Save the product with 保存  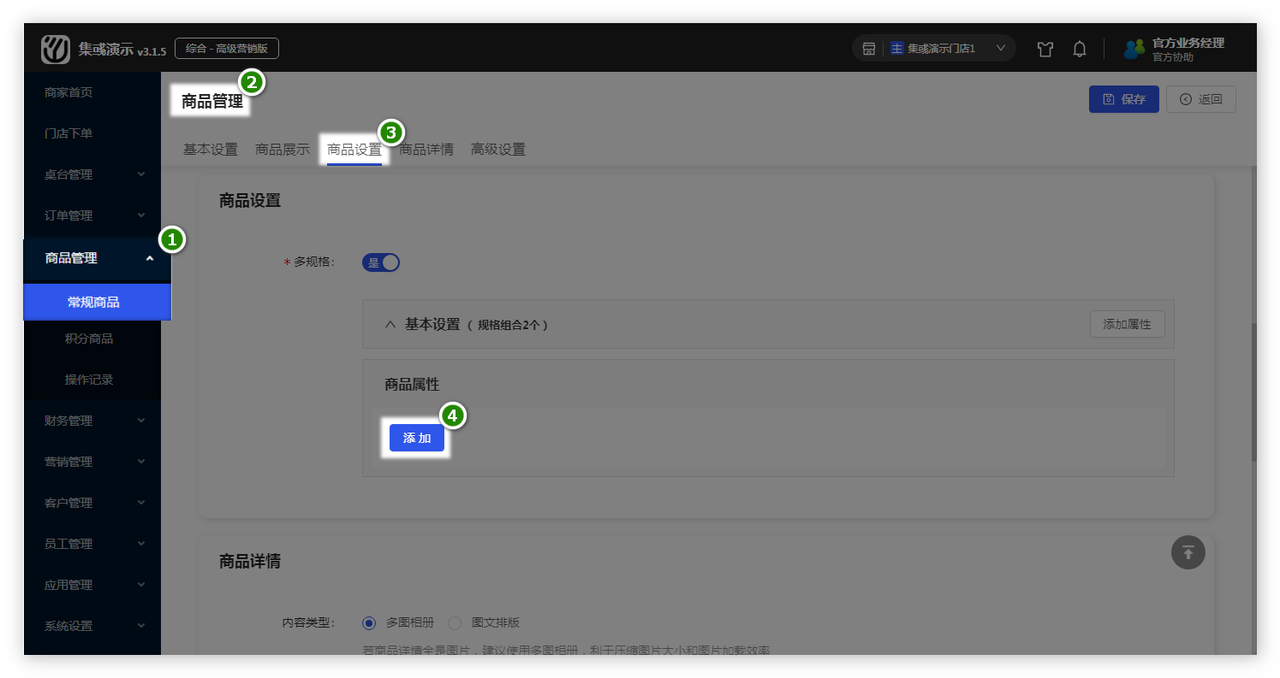1124,99
